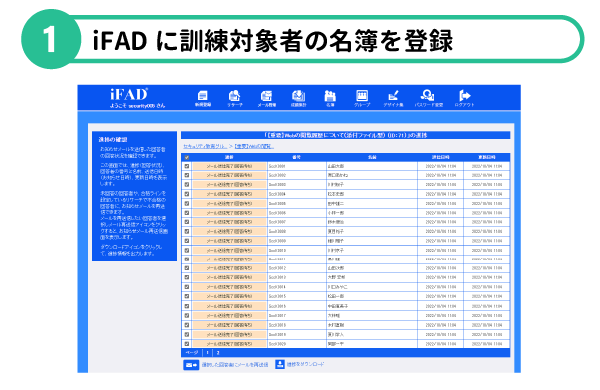Open the デザイン集 pencil icon
Image resolution: width=600 pixels, height=390 pixels.
pos(393,95)
